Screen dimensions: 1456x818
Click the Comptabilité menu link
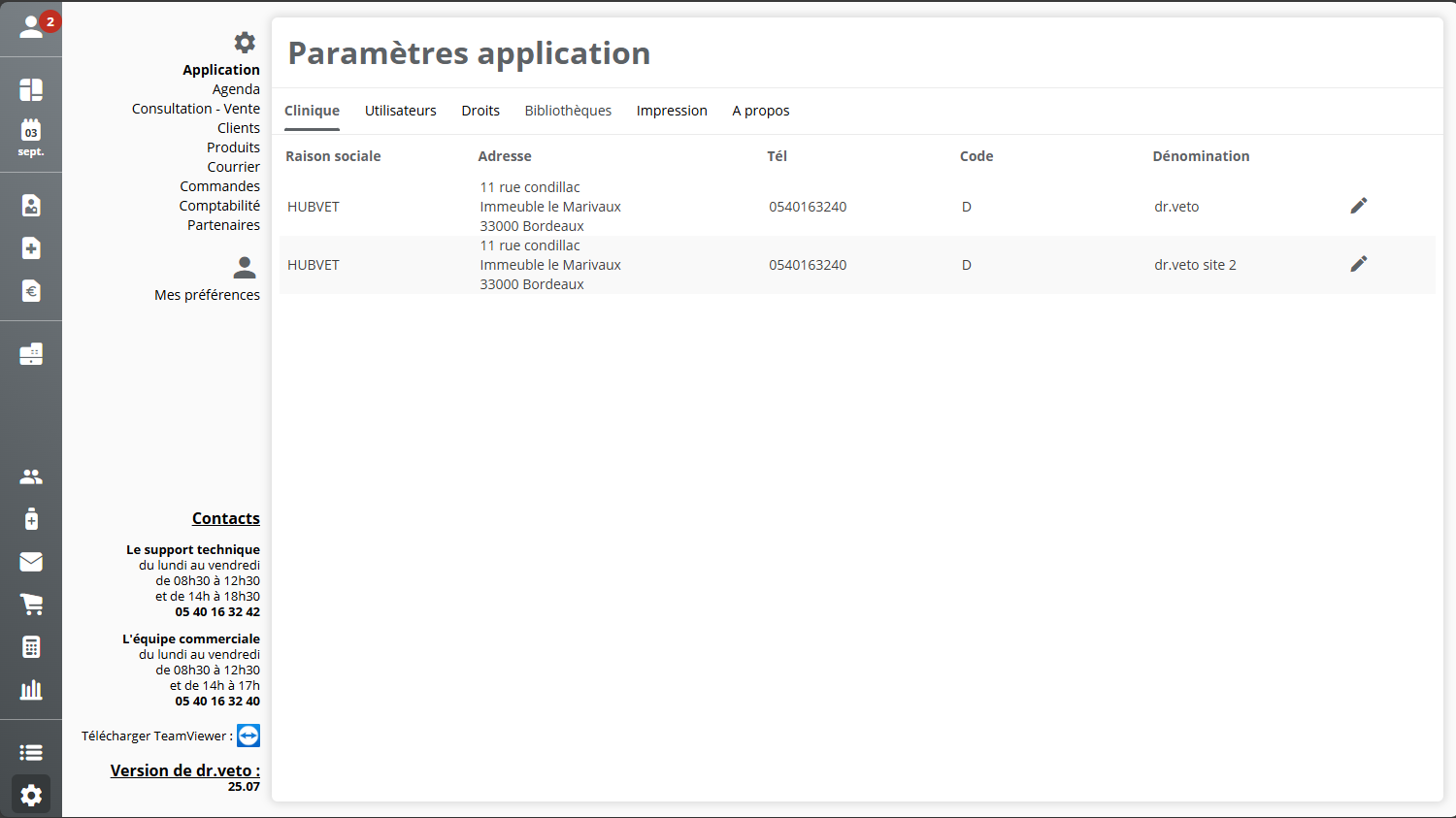coord(219,206)
